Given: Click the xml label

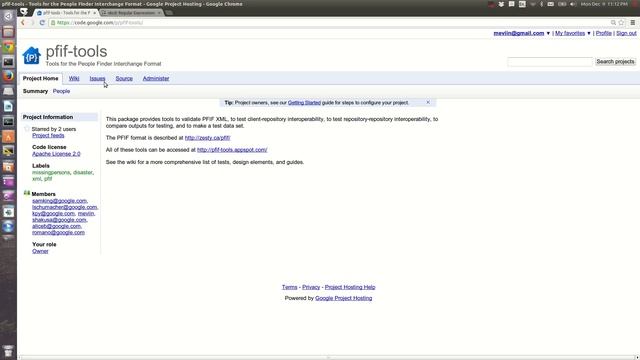Looking at the screenshot, I should [36, 179].
